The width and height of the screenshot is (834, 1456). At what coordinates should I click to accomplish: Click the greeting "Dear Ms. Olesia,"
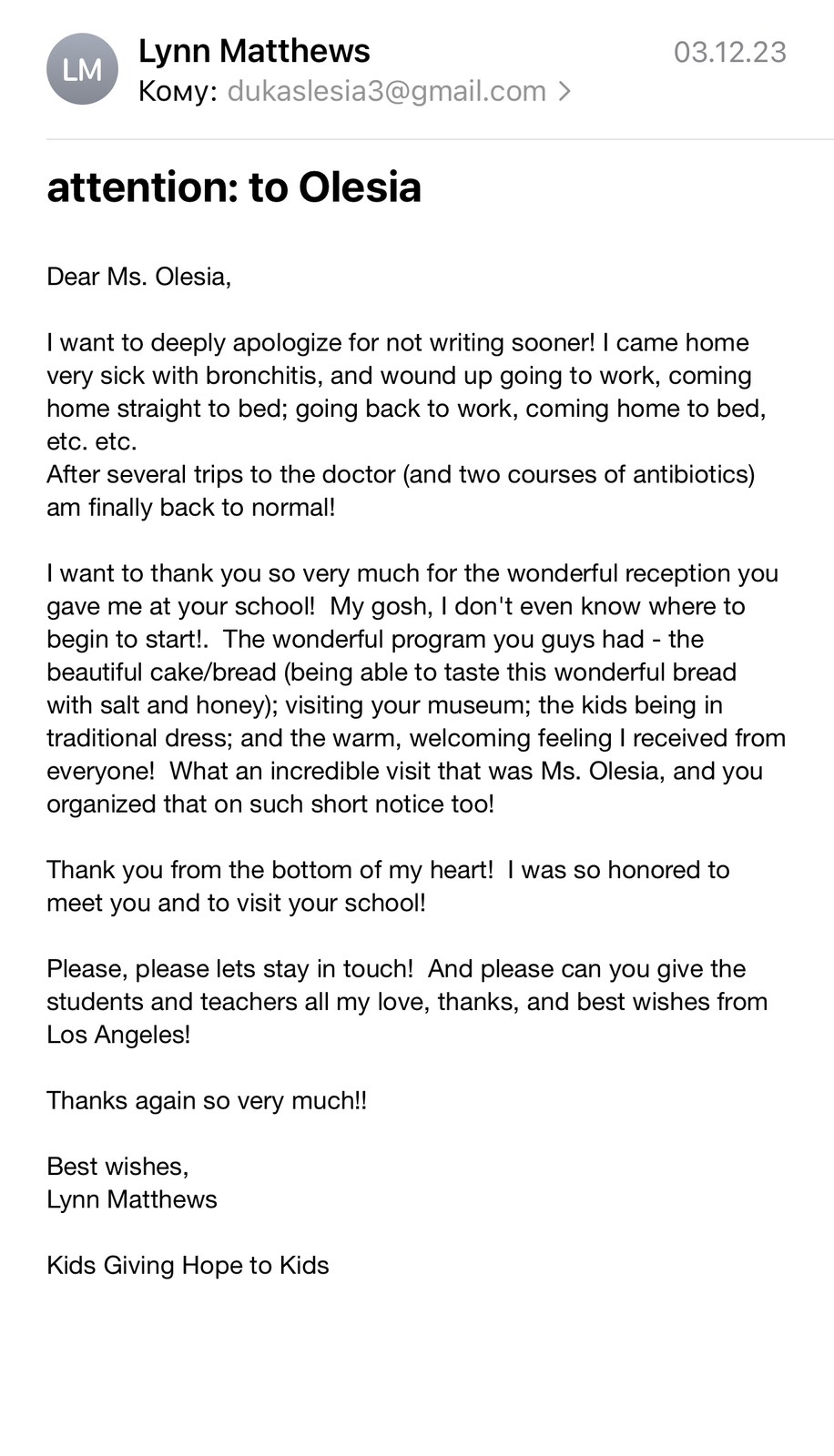[x=139, y=277]
